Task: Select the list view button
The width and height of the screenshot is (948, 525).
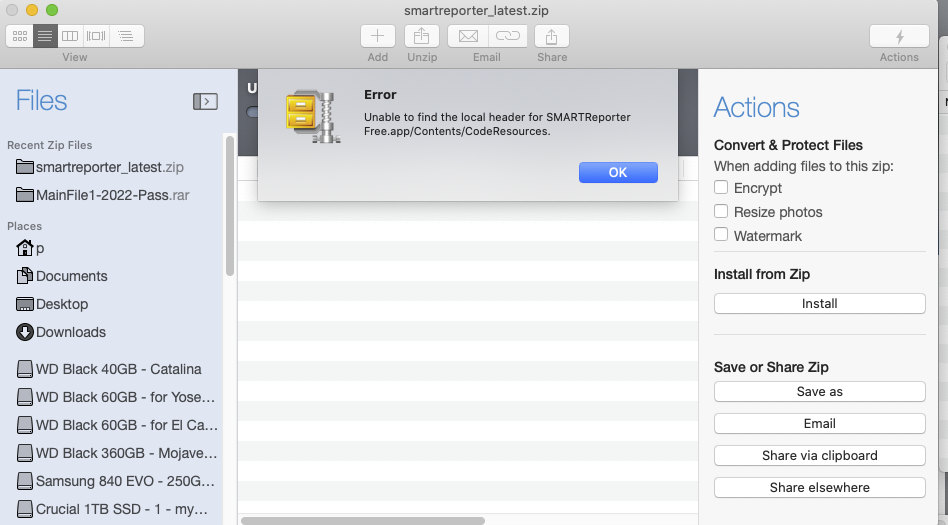Action: (x=45, y=36)
